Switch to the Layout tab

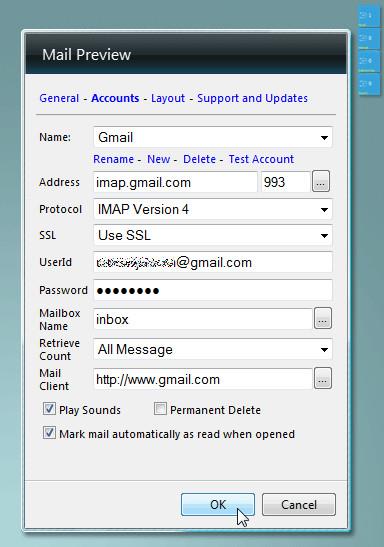coord(168,98)
